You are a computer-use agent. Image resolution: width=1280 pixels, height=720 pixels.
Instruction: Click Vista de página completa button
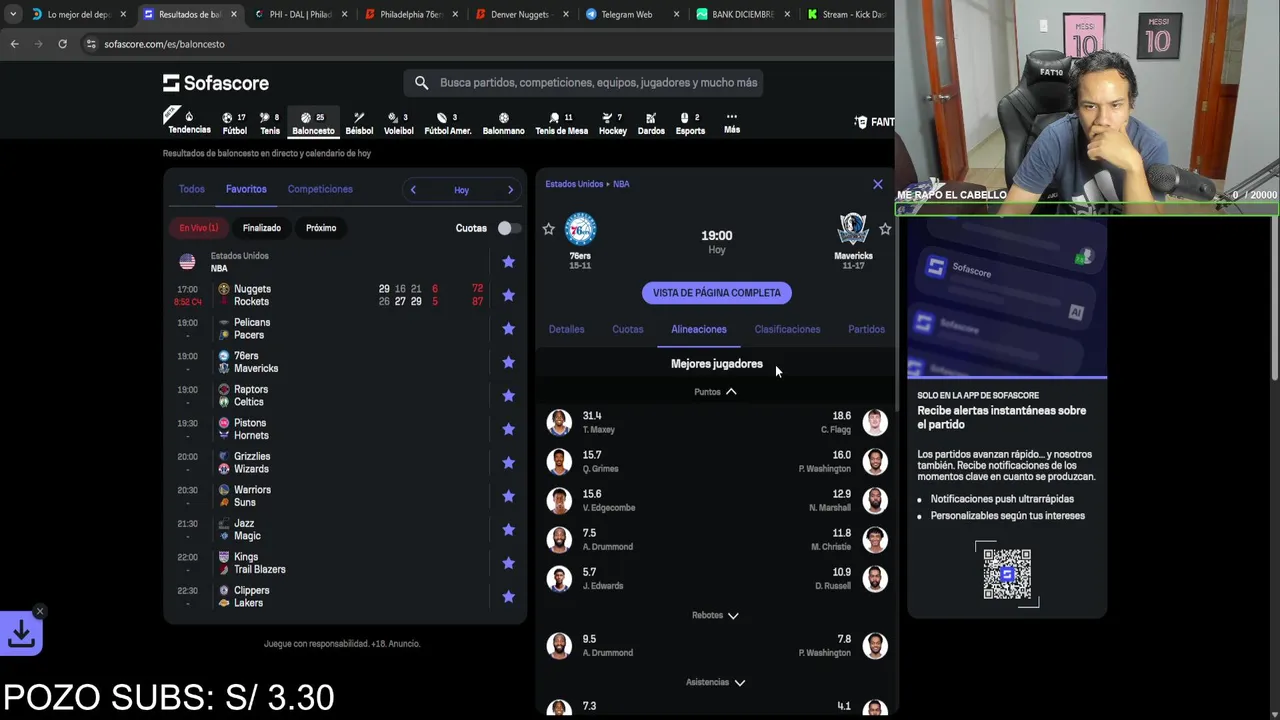click(717, 293)
